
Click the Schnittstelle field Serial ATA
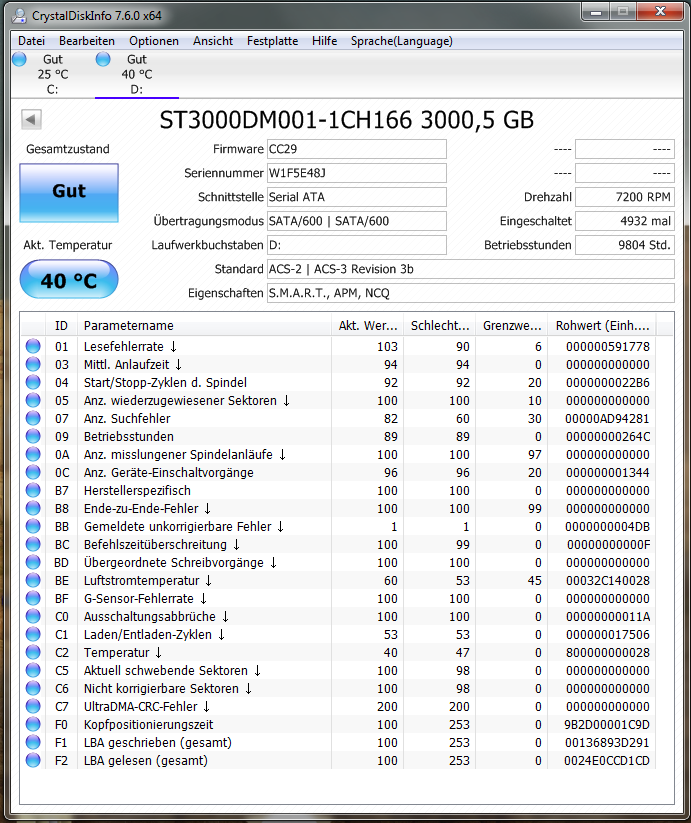(x=357, y=197)
